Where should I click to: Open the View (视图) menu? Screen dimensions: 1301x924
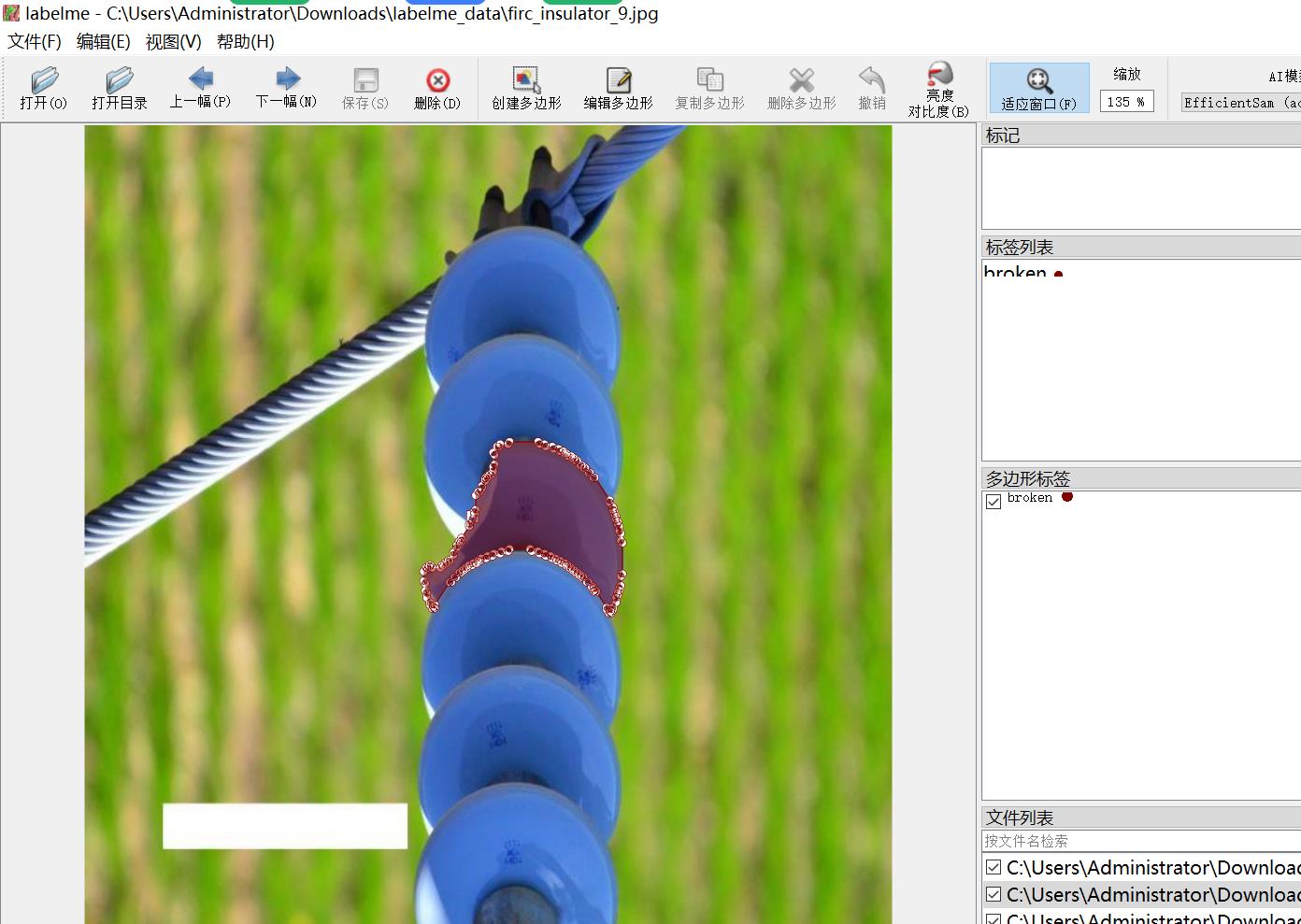click(173, 41)
